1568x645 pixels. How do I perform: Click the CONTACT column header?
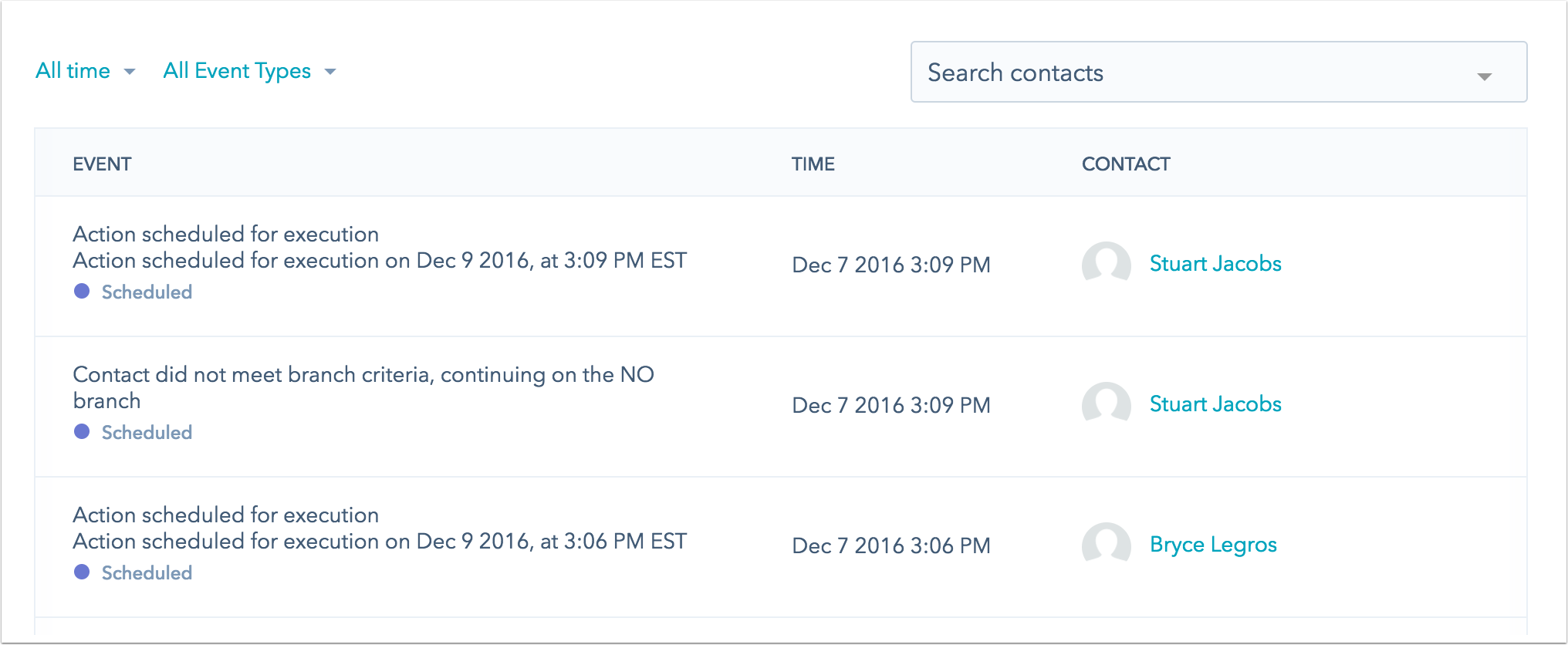[x=1126, y=164]
